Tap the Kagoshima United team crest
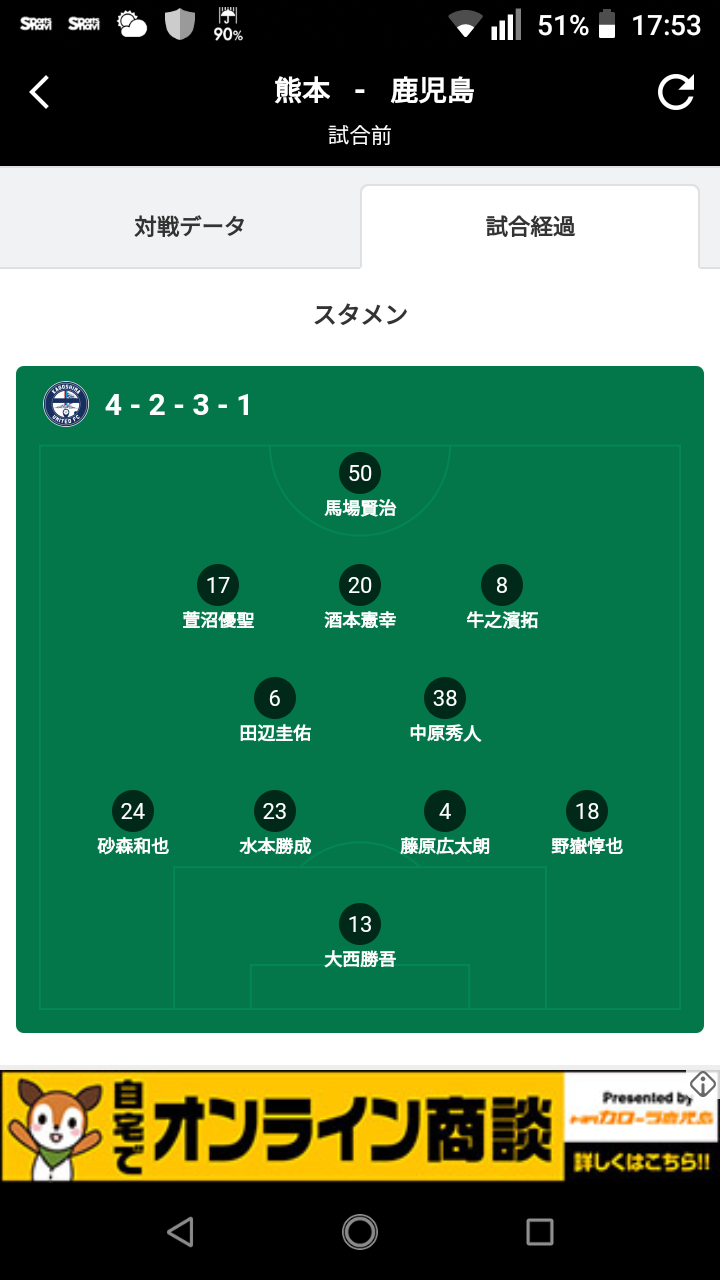 (66, 405)
